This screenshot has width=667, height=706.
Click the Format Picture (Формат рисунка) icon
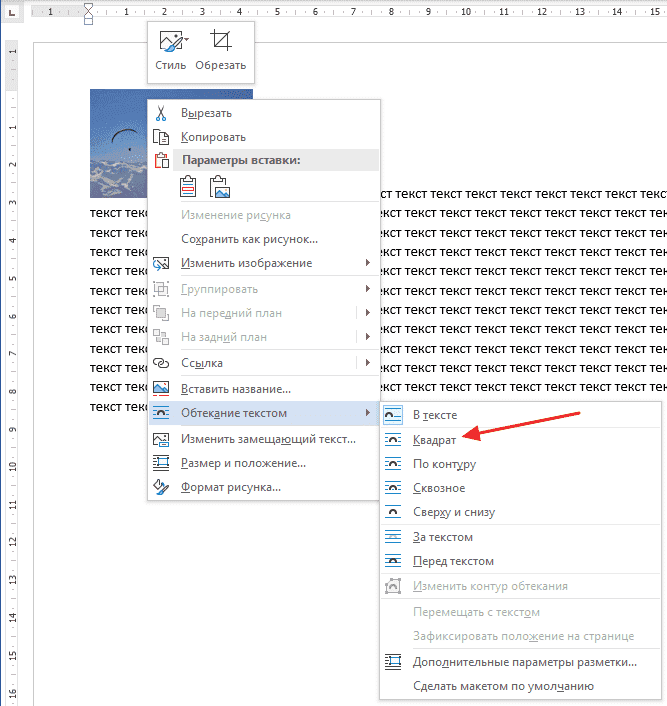(161, 487)
